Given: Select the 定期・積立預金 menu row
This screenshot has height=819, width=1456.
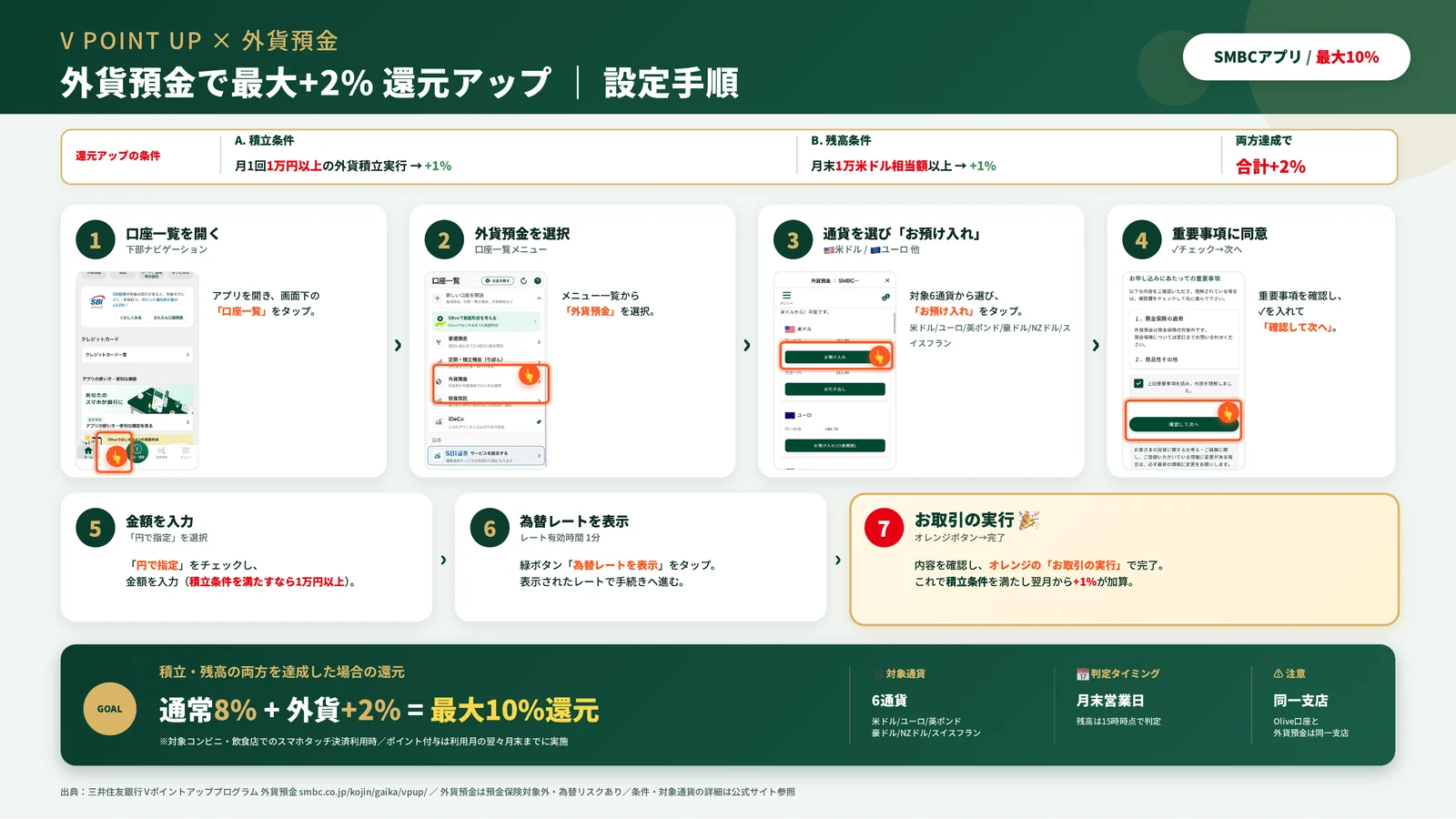Looking at the screenshot, I should tap(486, 360).
